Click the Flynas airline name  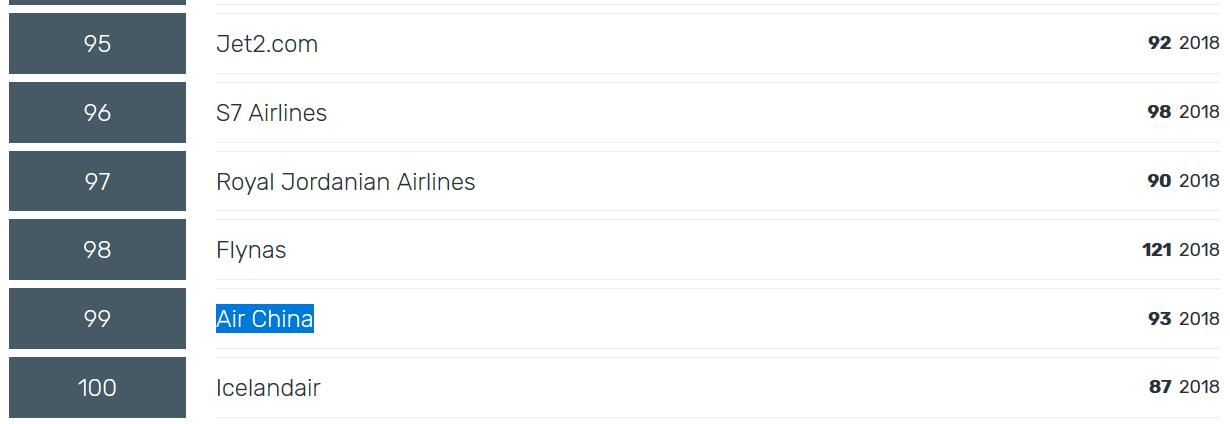click(251, 250)
